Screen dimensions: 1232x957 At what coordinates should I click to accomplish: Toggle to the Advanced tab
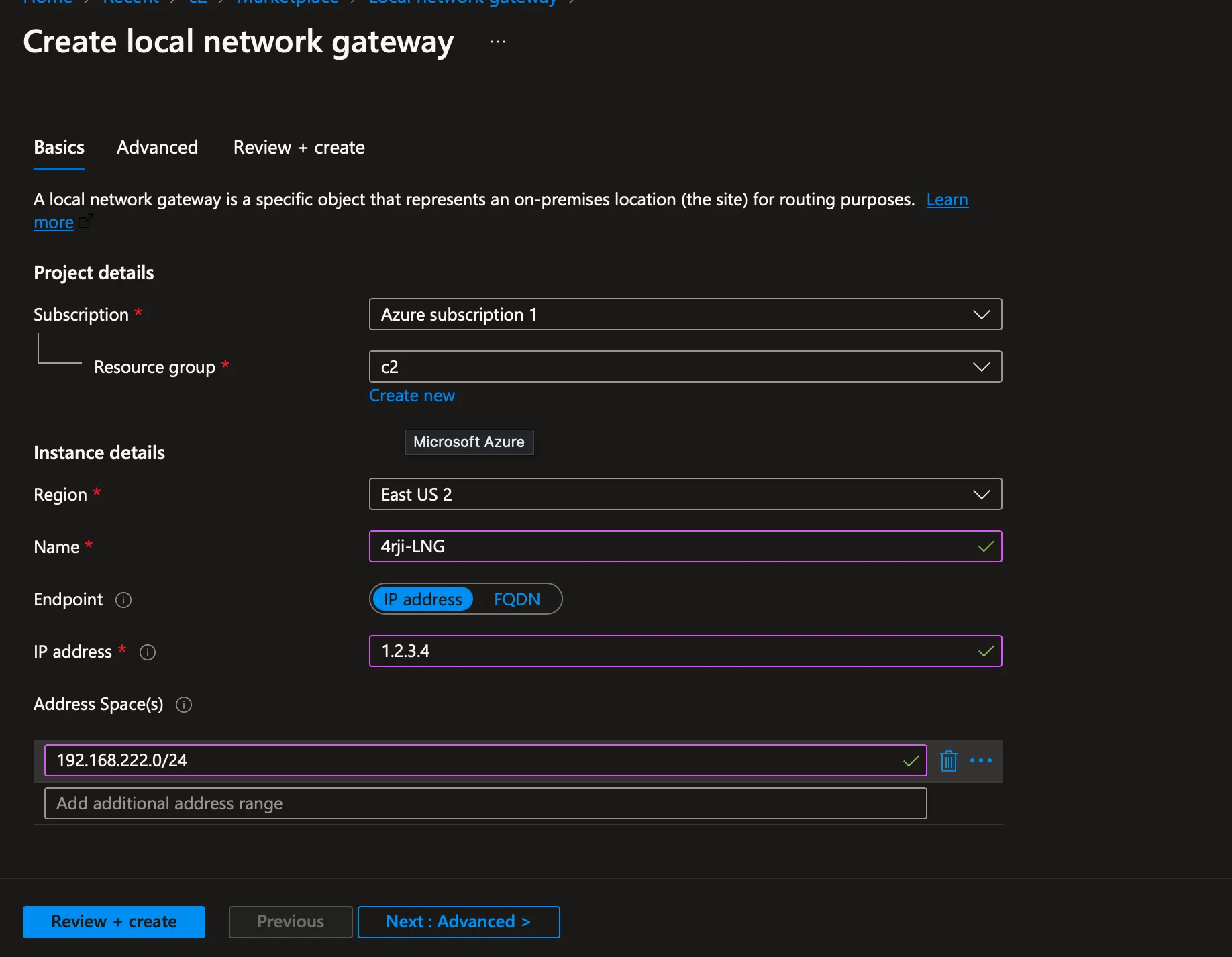click(x=157, y=148)
